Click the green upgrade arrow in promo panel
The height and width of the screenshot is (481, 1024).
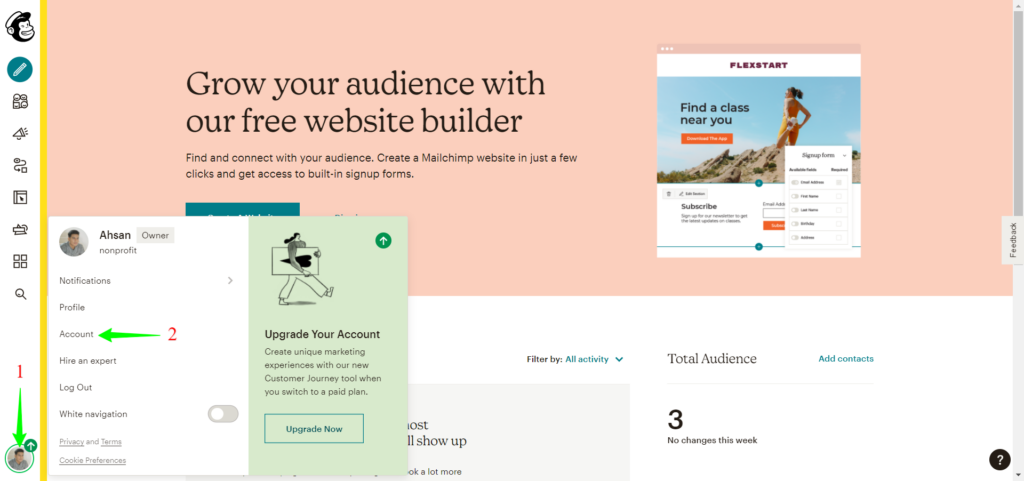coord(383,240)
